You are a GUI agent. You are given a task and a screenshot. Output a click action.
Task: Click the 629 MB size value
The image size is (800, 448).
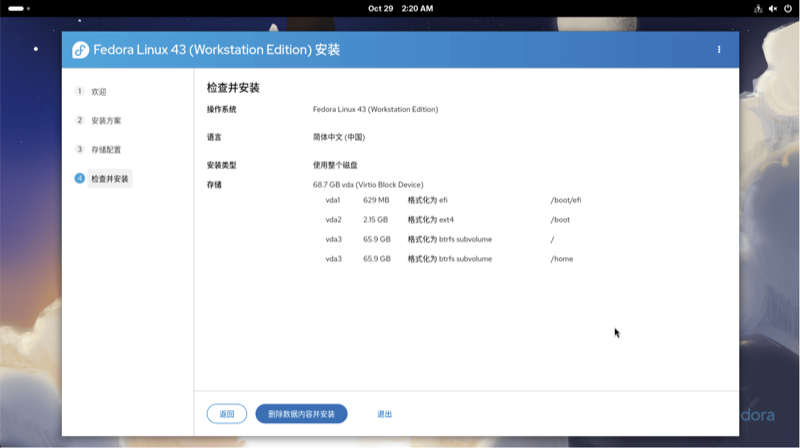coord(376,200)
